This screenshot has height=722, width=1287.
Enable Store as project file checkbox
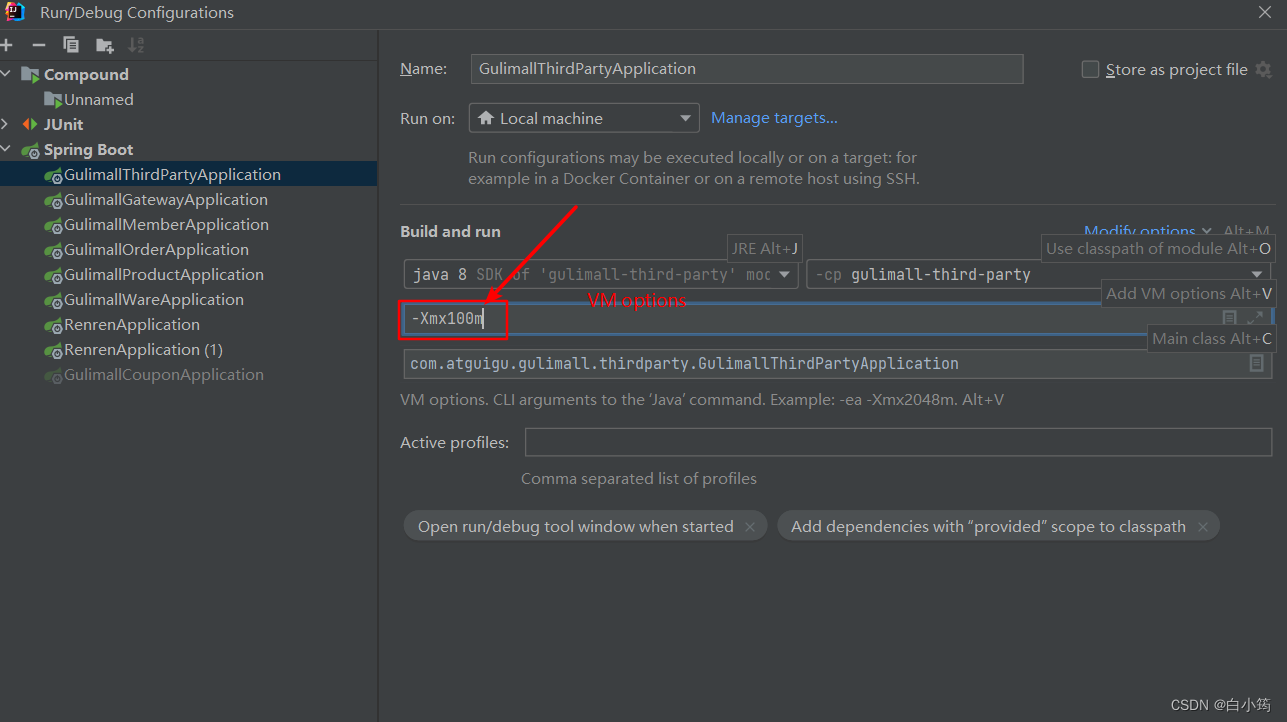click(x=1091, y=70)
